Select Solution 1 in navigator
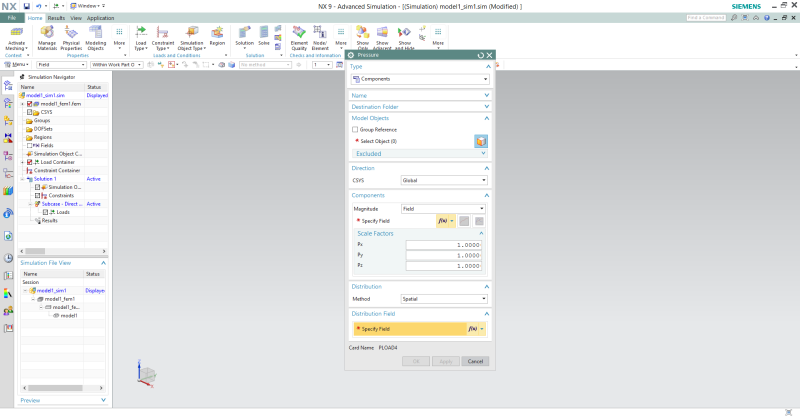 click(45, 179)
